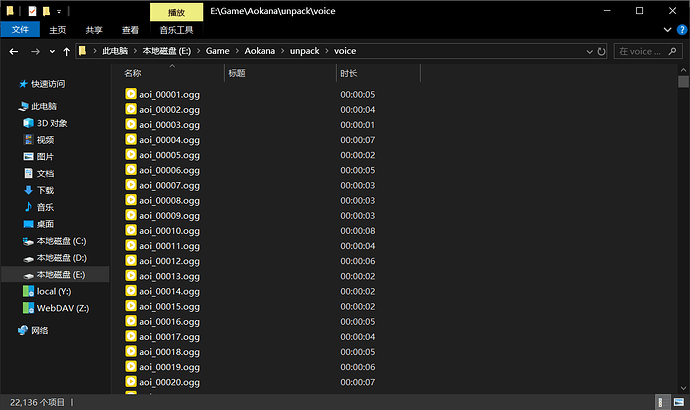The image size is (690, 410).
Task: Sort files by 时长 (Duration) column header
Action: [349, 73]
